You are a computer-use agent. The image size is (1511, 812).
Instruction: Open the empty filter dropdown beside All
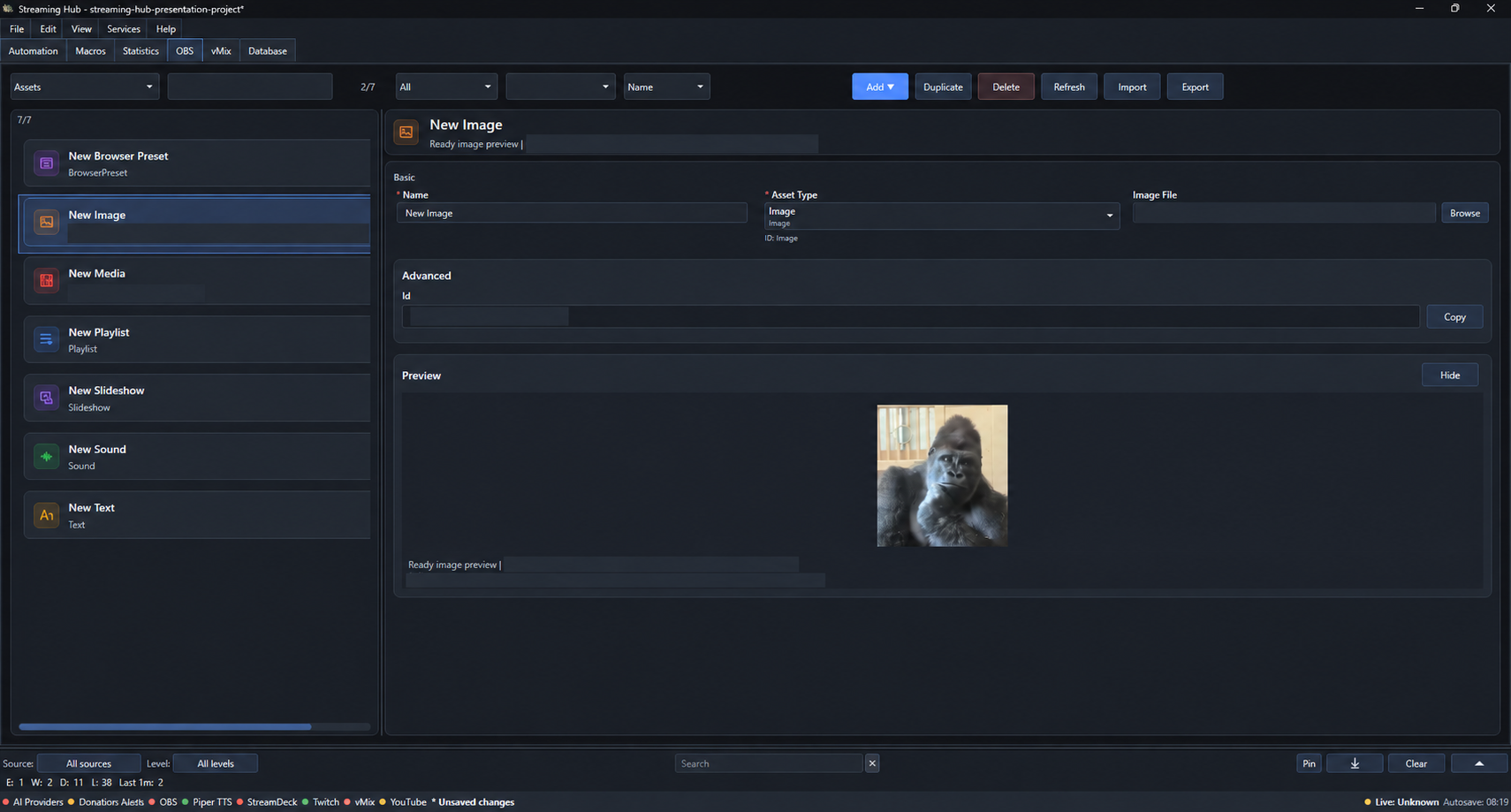[560, 87]
